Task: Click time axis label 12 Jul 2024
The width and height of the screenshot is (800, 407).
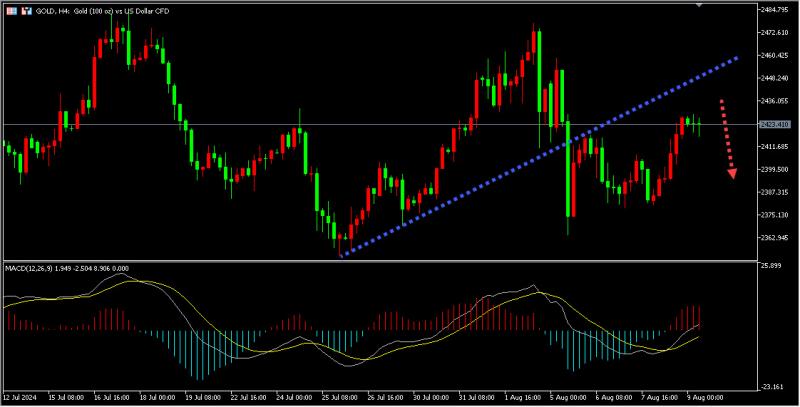Action: point(19,397)
